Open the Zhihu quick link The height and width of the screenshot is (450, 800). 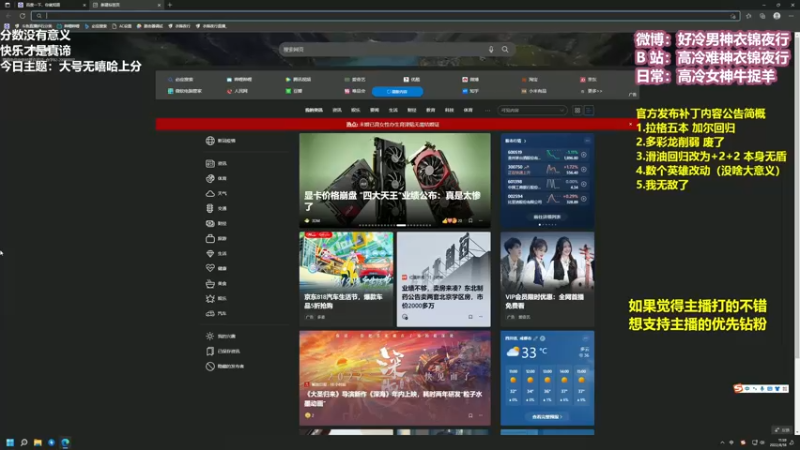click(470, 91)
